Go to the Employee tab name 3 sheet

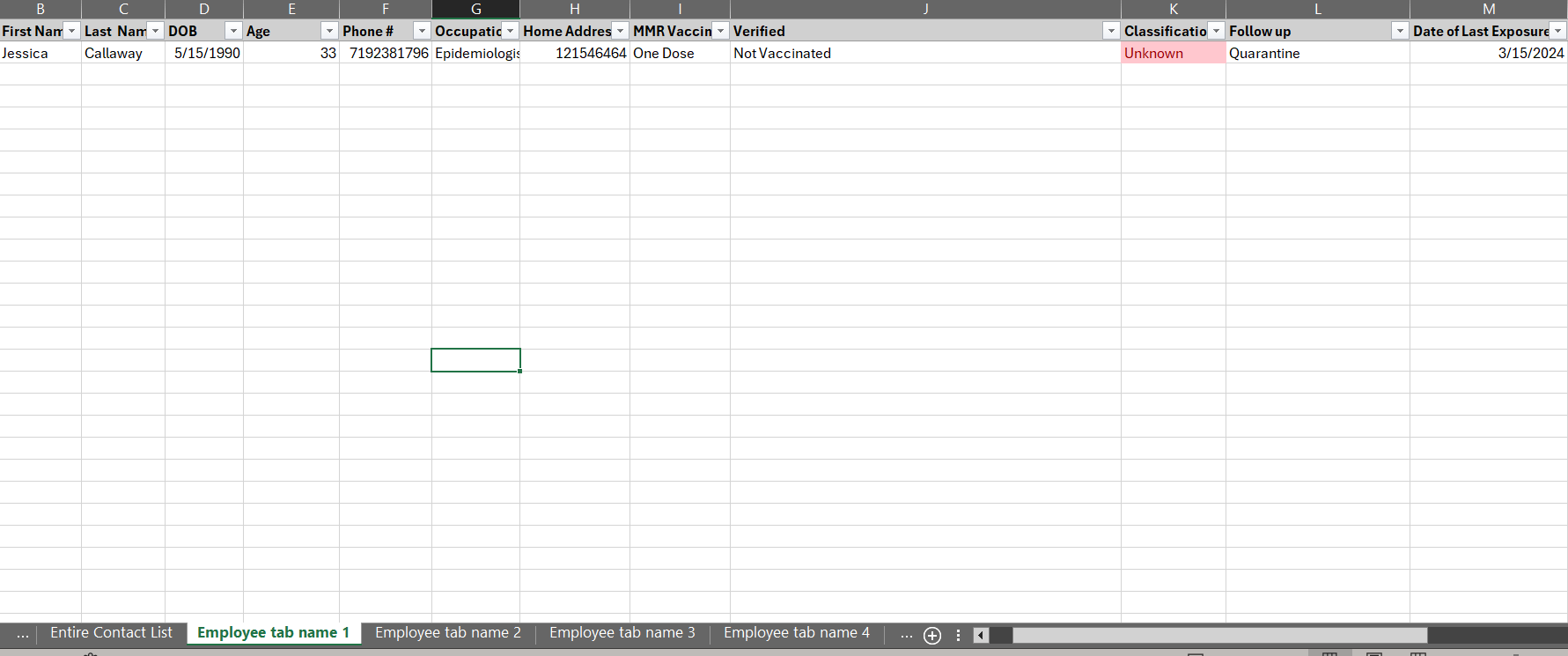(622, 633)
